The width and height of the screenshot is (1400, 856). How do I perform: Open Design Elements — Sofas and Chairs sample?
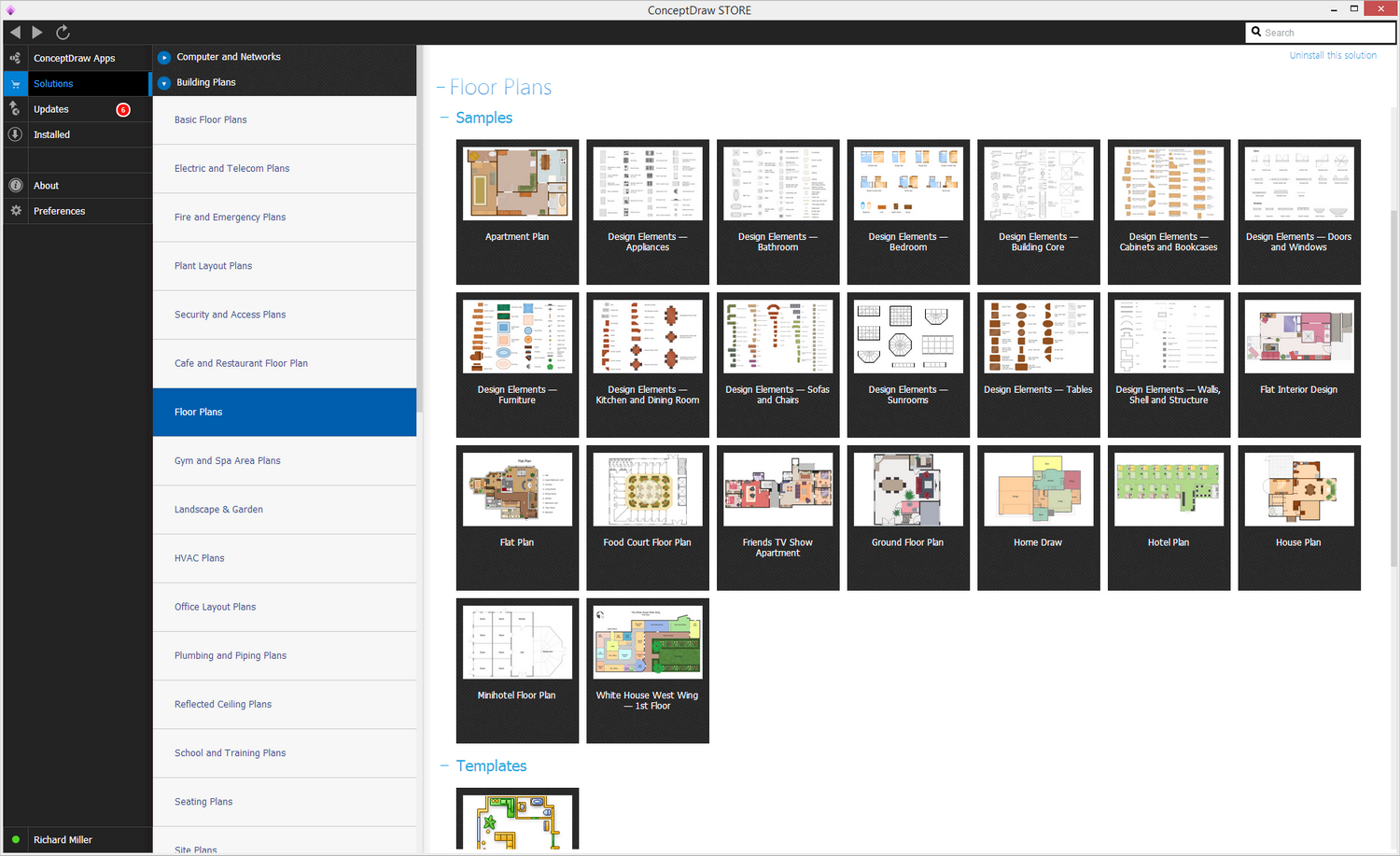pos(777,365)
